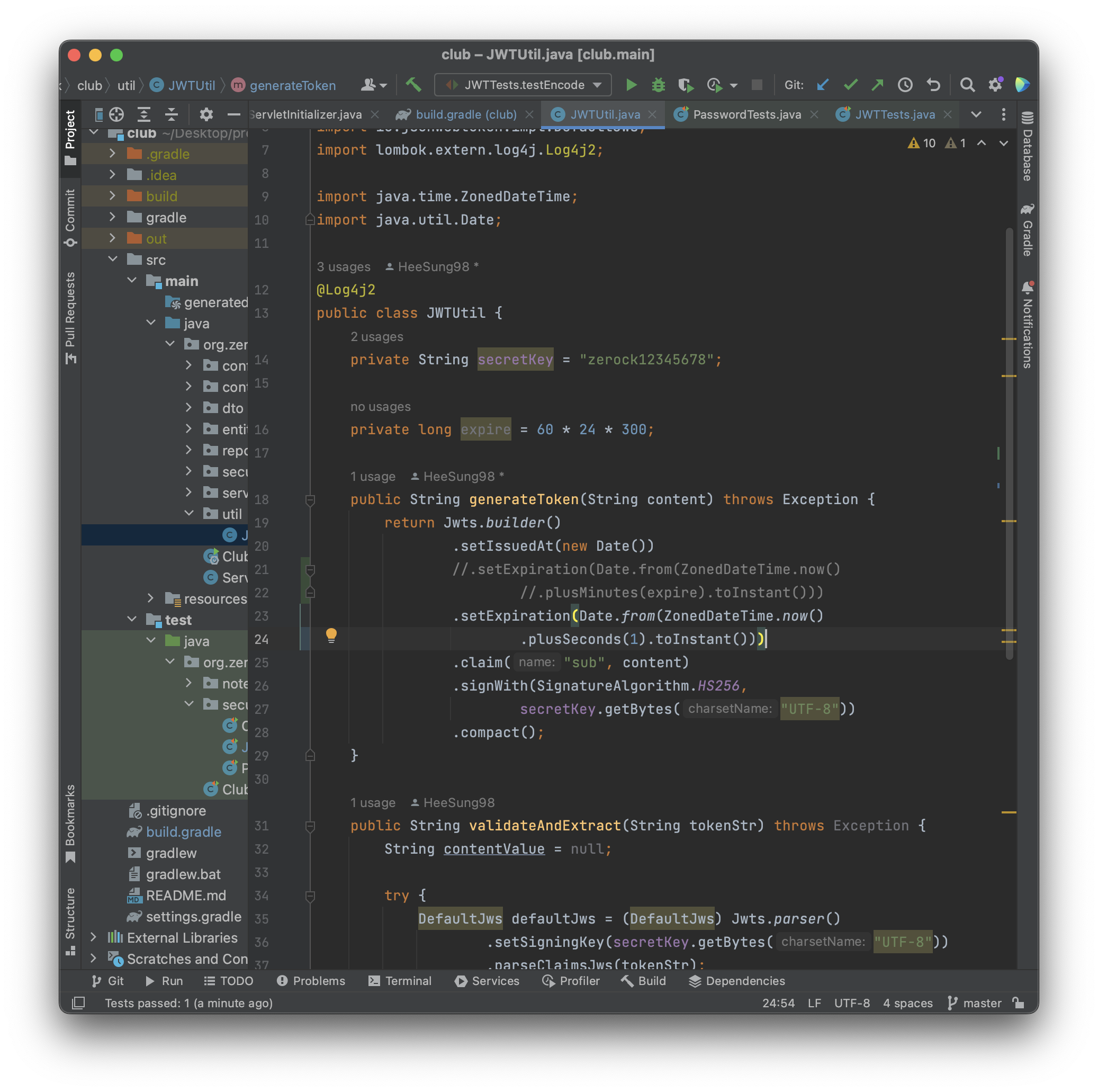Open the Dependencies tool window

point(736,981)
